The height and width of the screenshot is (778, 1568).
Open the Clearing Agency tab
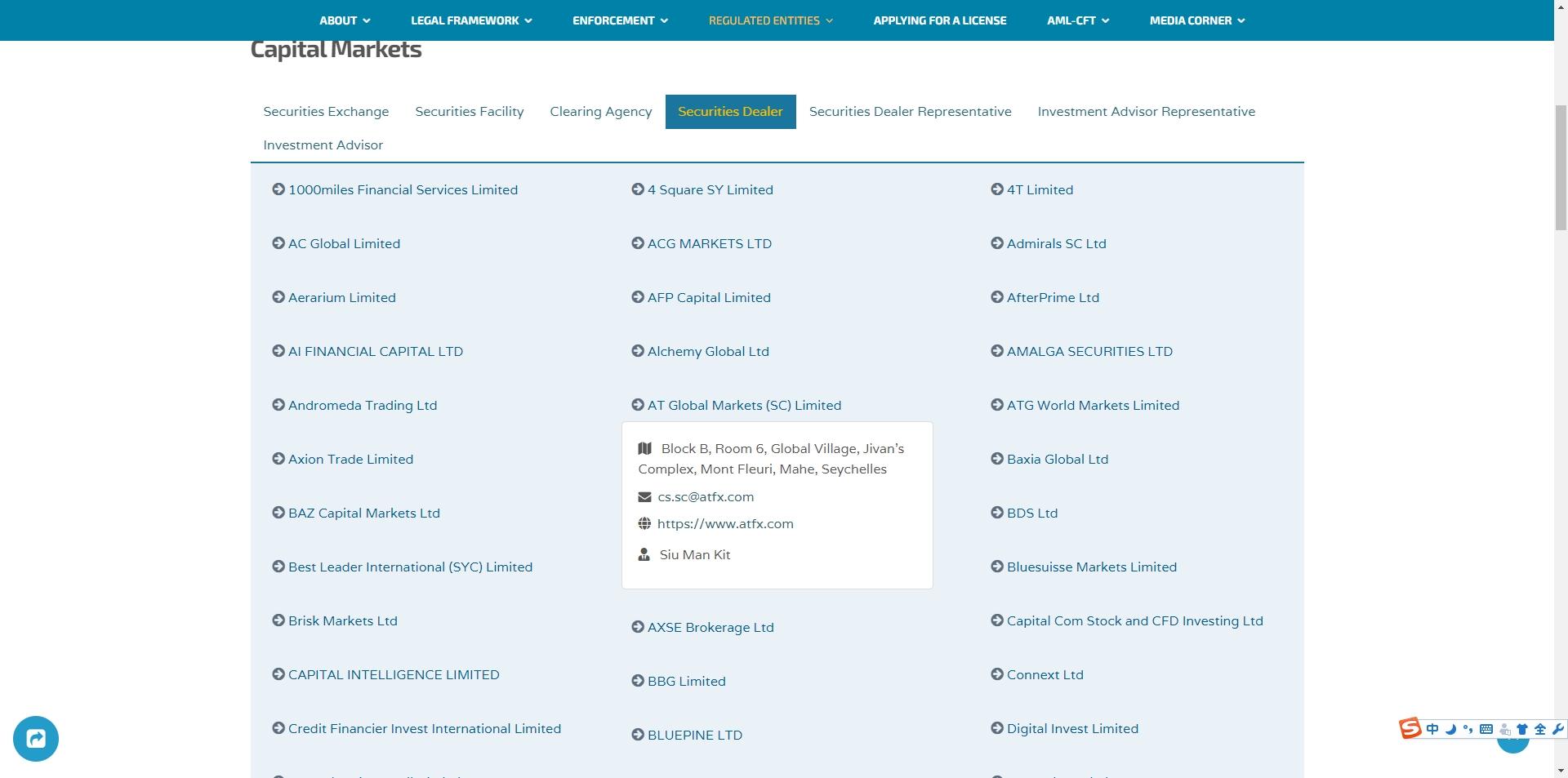pos(601,112)
